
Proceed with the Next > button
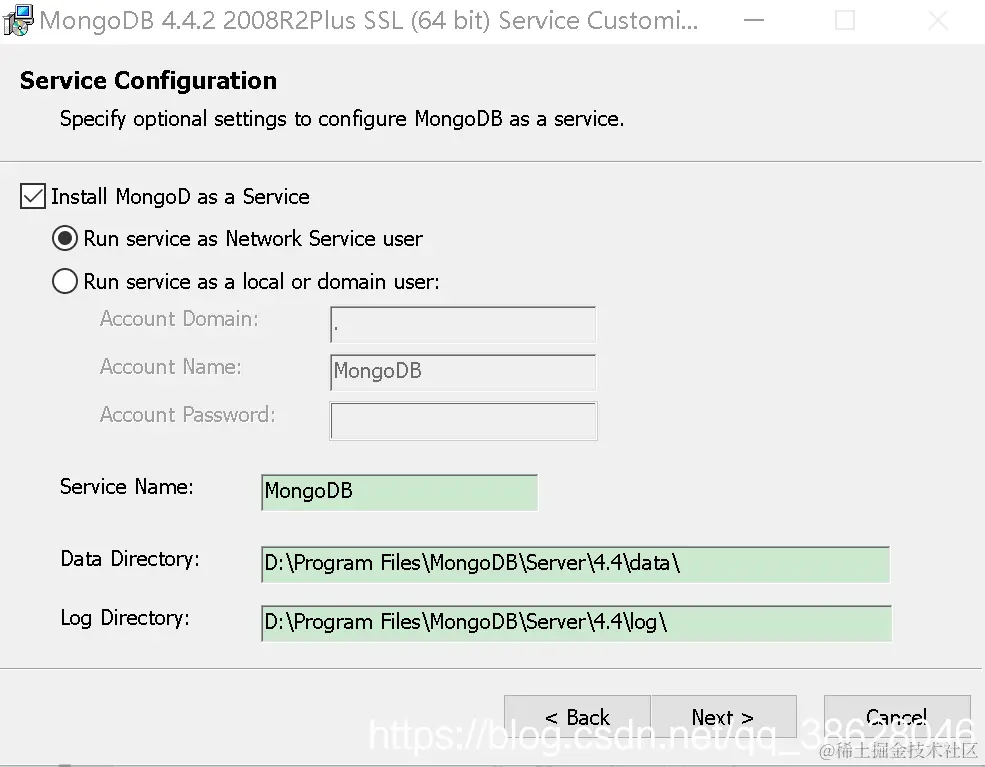pyautogui.click(x=724, y=717)
